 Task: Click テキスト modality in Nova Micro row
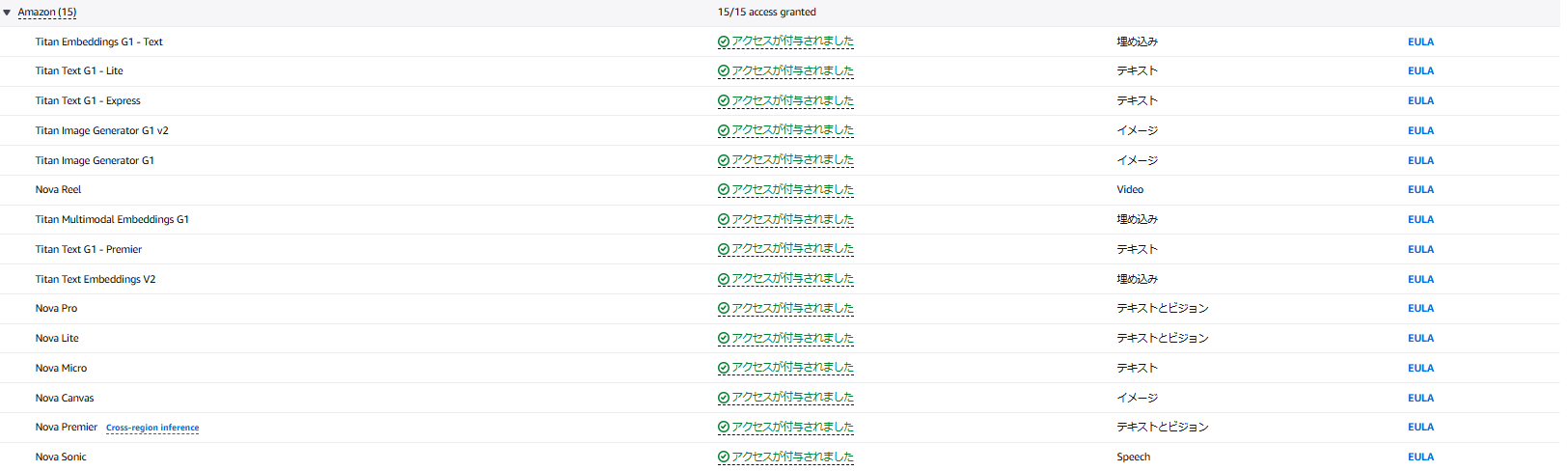1138,369
